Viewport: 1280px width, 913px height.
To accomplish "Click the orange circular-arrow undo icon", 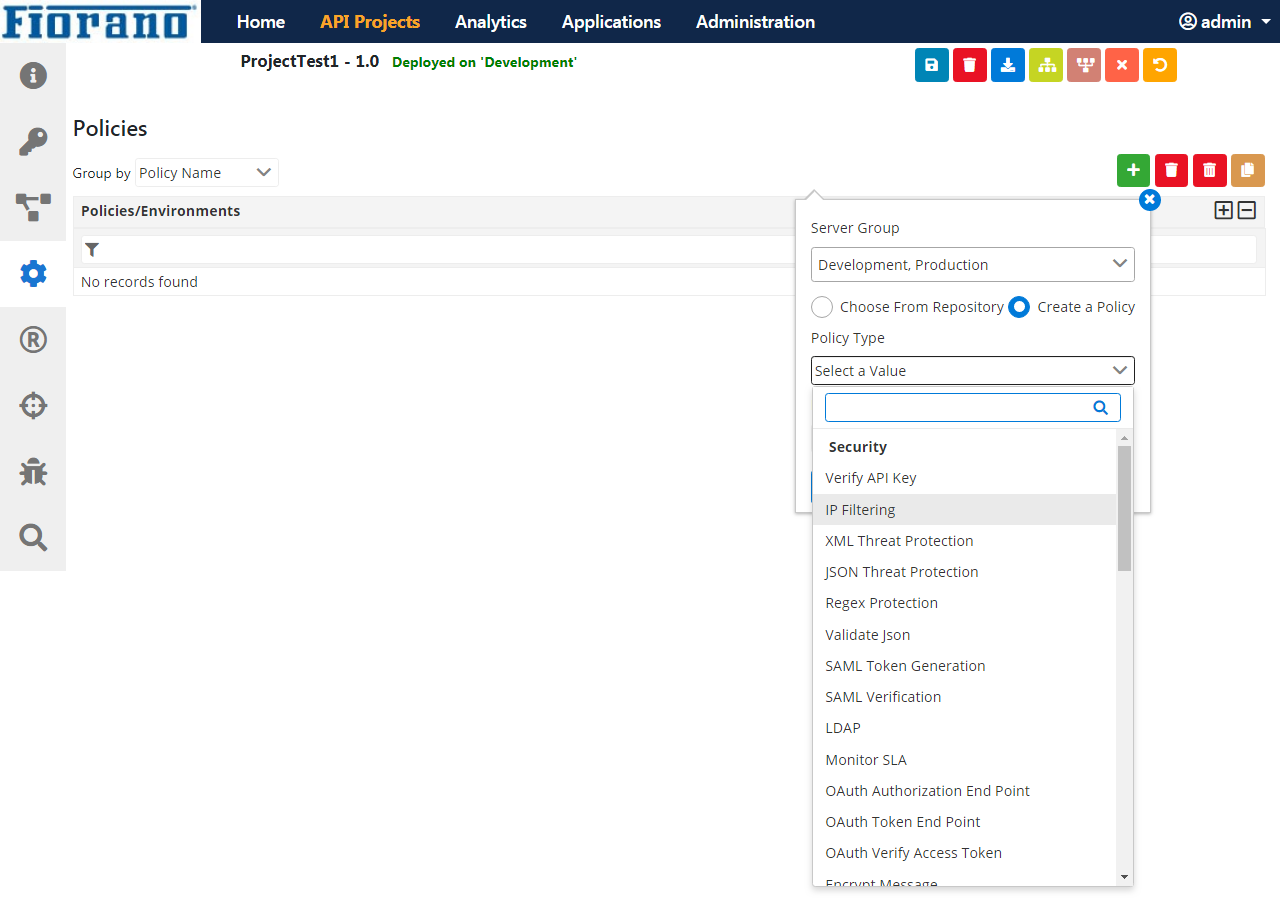I will (x=1160, y=65).
